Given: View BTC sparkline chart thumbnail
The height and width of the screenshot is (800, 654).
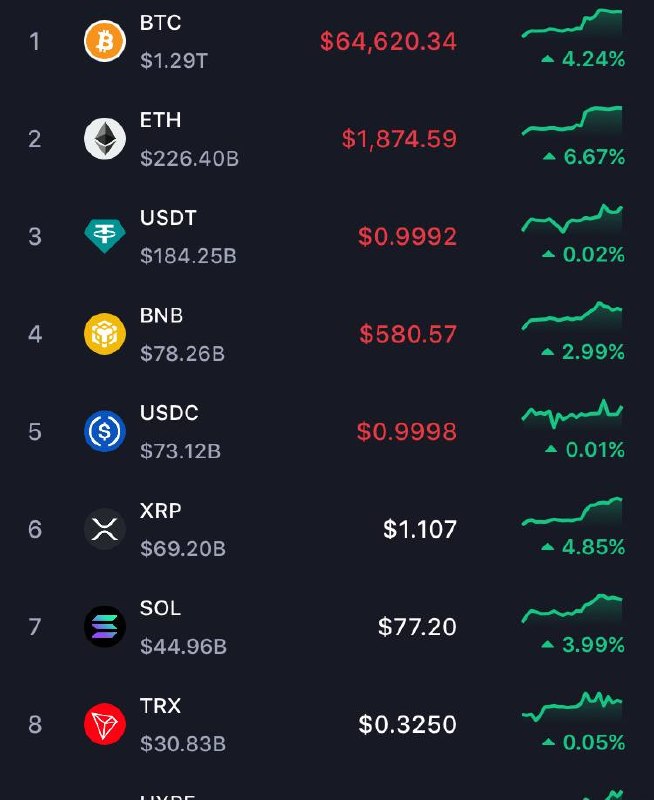Looking at the screenshot, I should pyautogui.click(x=572, y=23).
